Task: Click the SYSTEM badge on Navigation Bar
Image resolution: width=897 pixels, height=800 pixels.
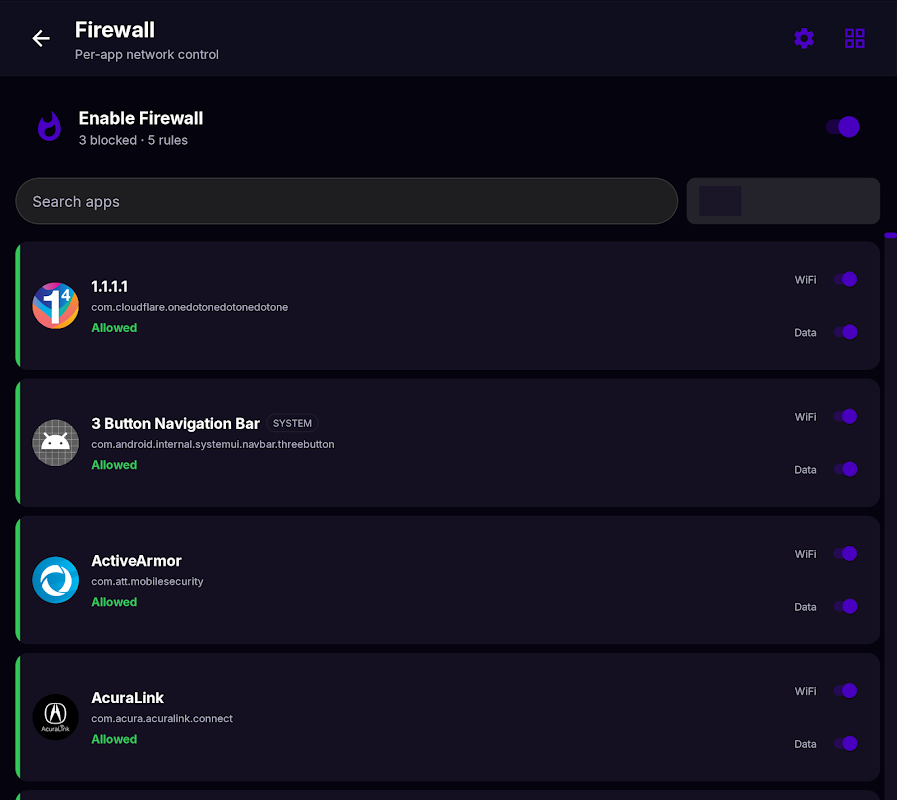Action: click(x=292, y=423)
